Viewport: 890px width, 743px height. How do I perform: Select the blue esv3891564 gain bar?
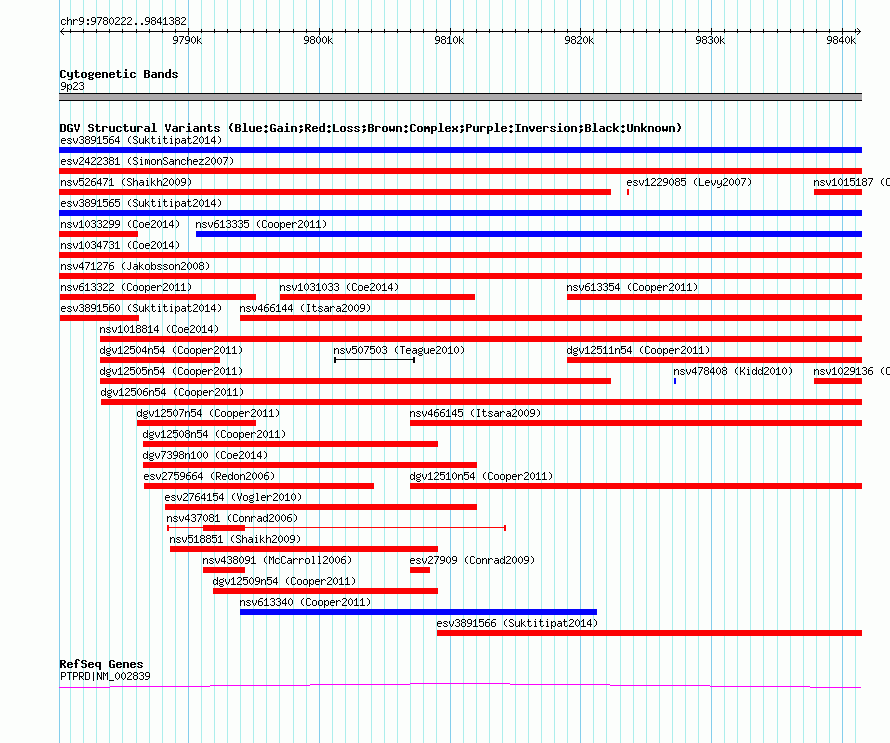pos(460,150)
